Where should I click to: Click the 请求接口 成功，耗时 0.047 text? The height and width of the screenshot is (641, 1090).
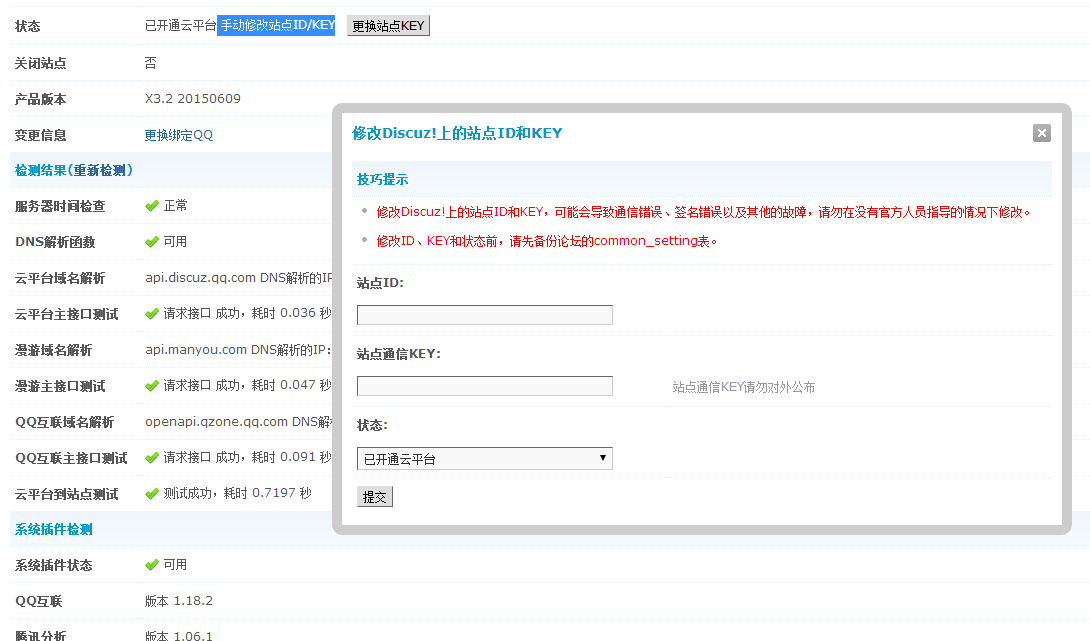[x=247, y=385]
